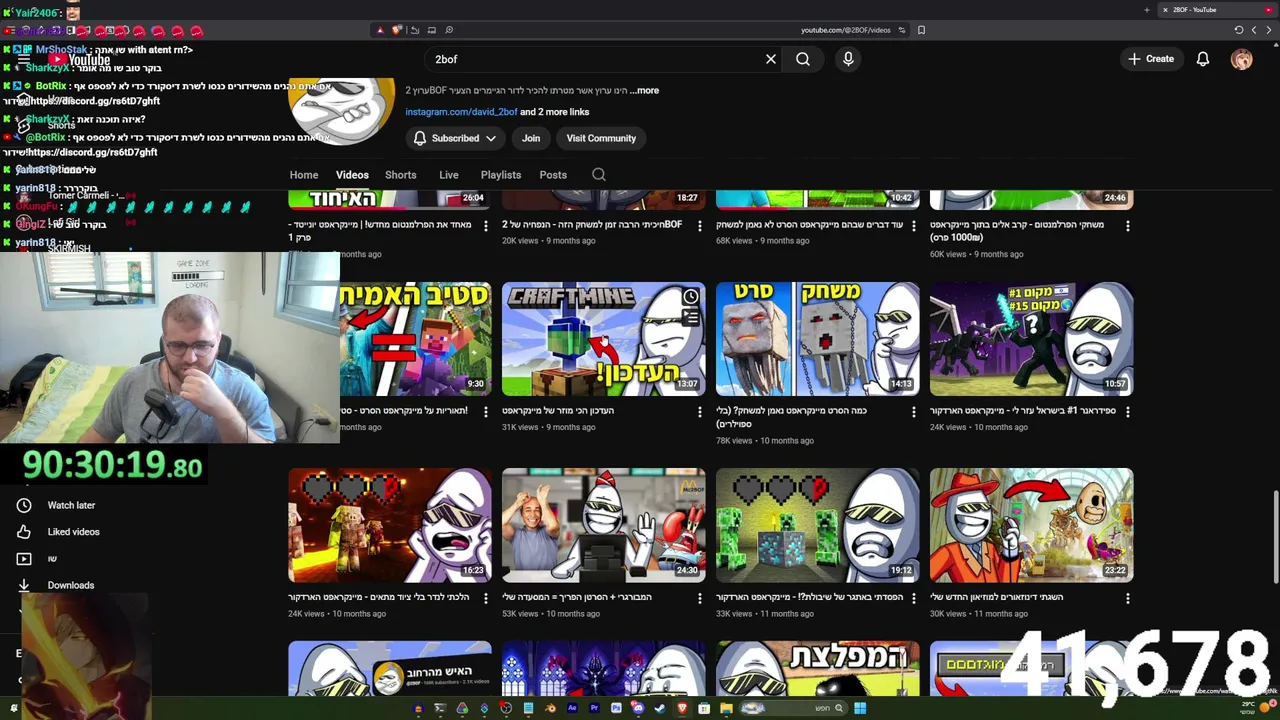
Task: Open the account avatar menu
Action: click(1242, 59)
